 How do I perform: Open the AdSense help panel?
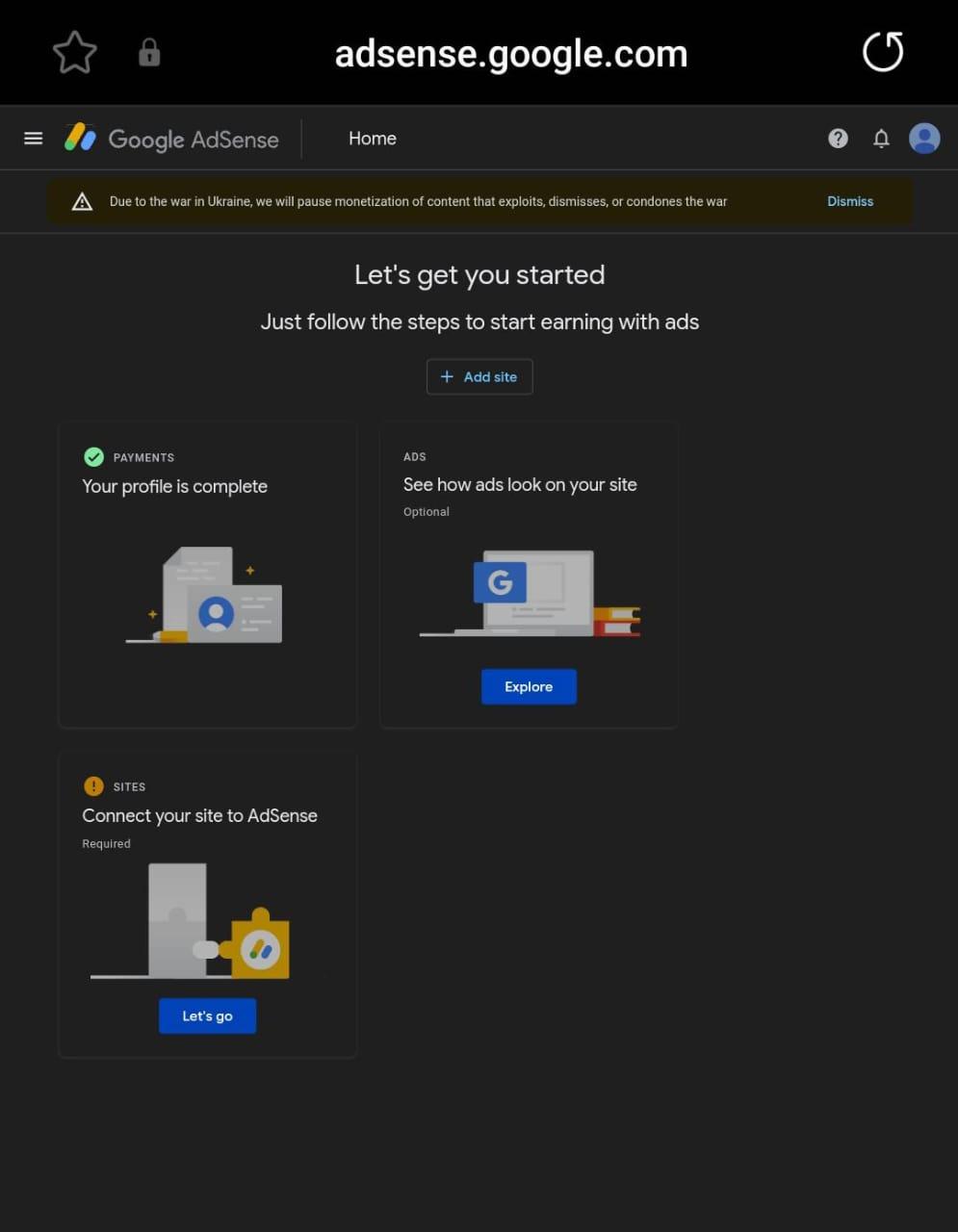(x=838, y=138)
